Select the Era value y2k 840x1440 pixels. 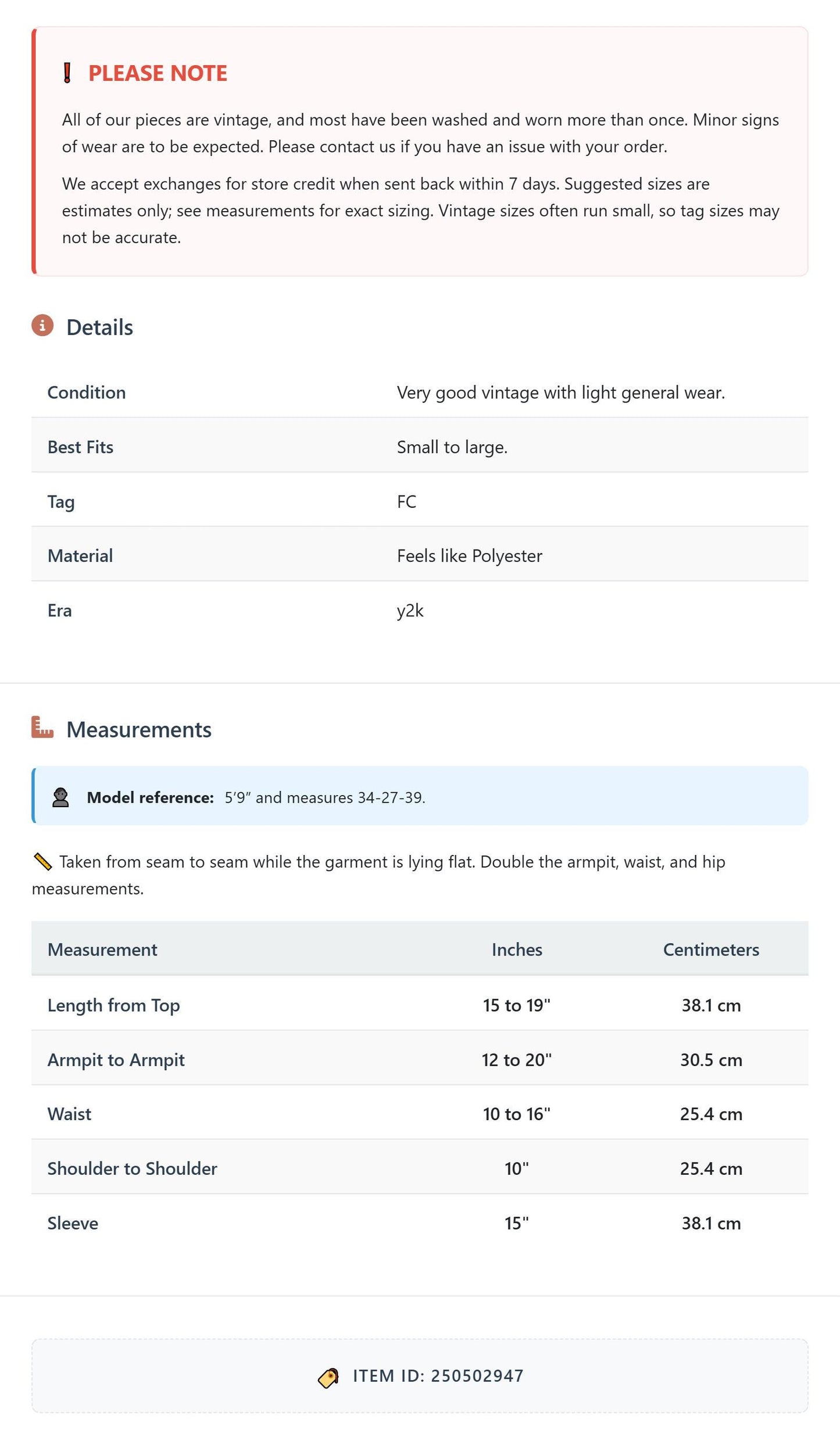[410, 611]
